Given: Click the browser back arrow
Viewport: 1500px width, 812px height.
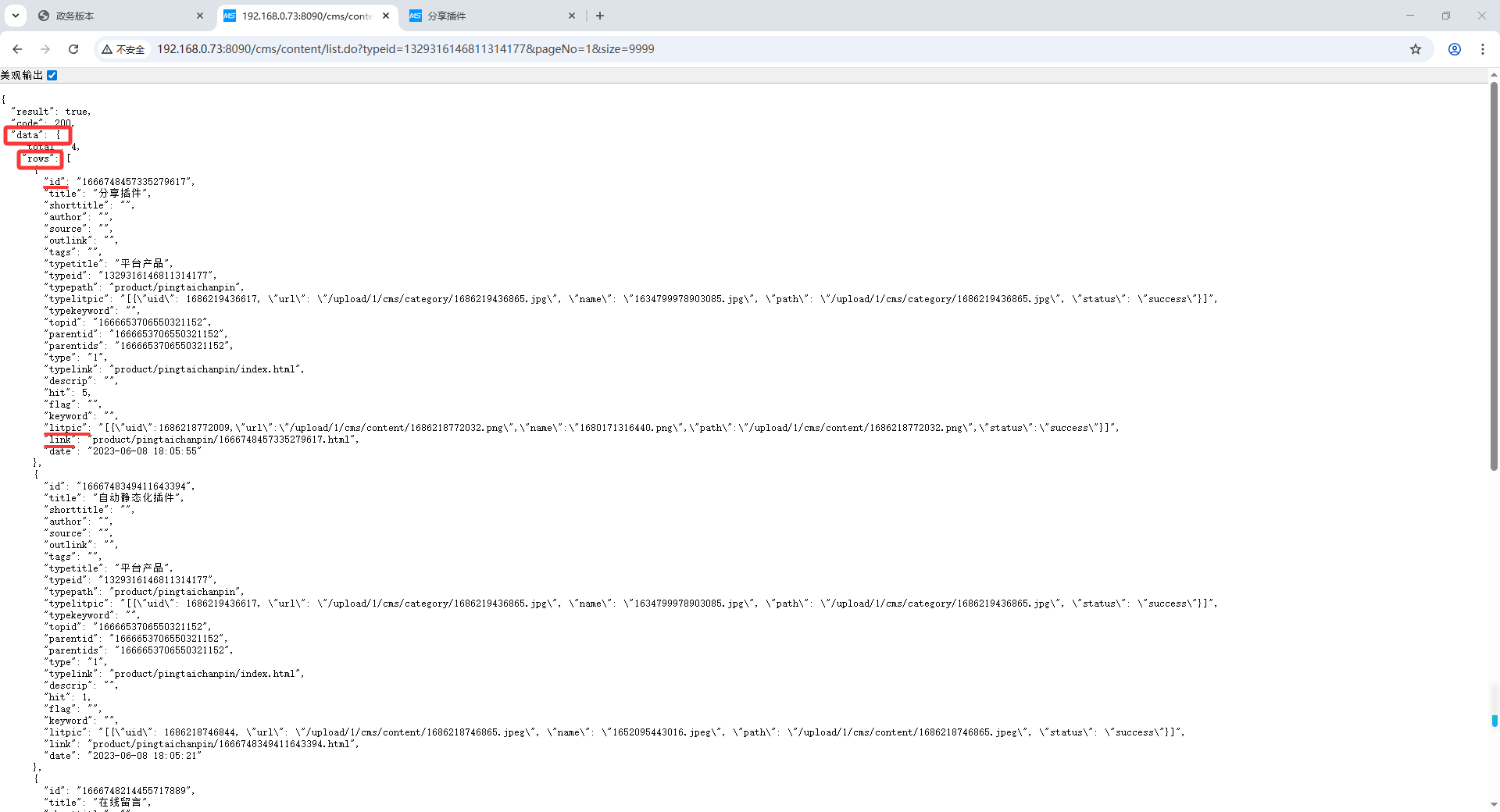Looking at the screenshot, I should [17, 49].
